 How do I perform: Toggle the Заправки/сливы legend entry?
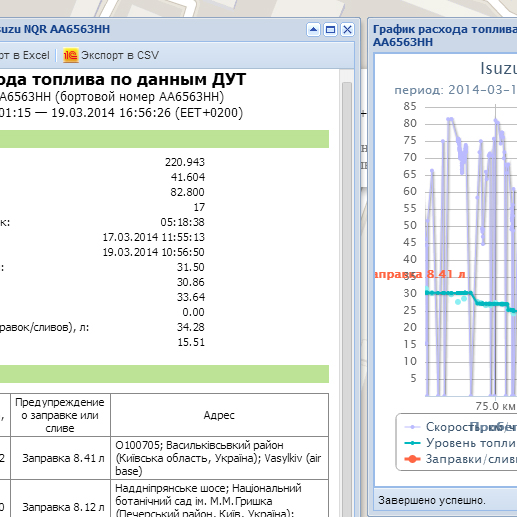click(x=460, y=459)
